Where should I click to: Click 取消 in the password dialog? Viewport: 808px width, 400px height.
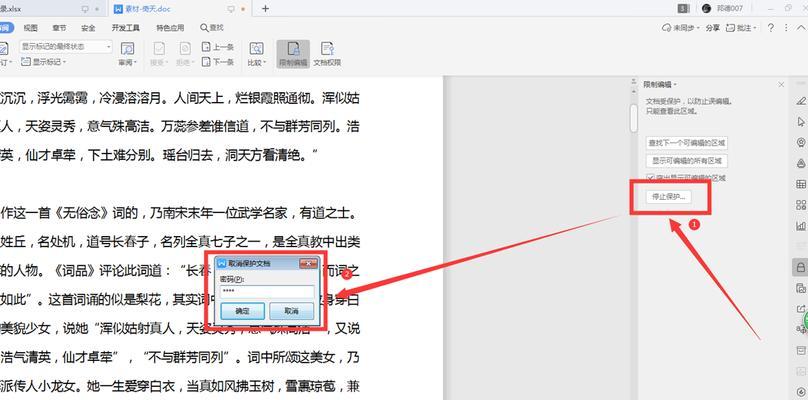291,311
